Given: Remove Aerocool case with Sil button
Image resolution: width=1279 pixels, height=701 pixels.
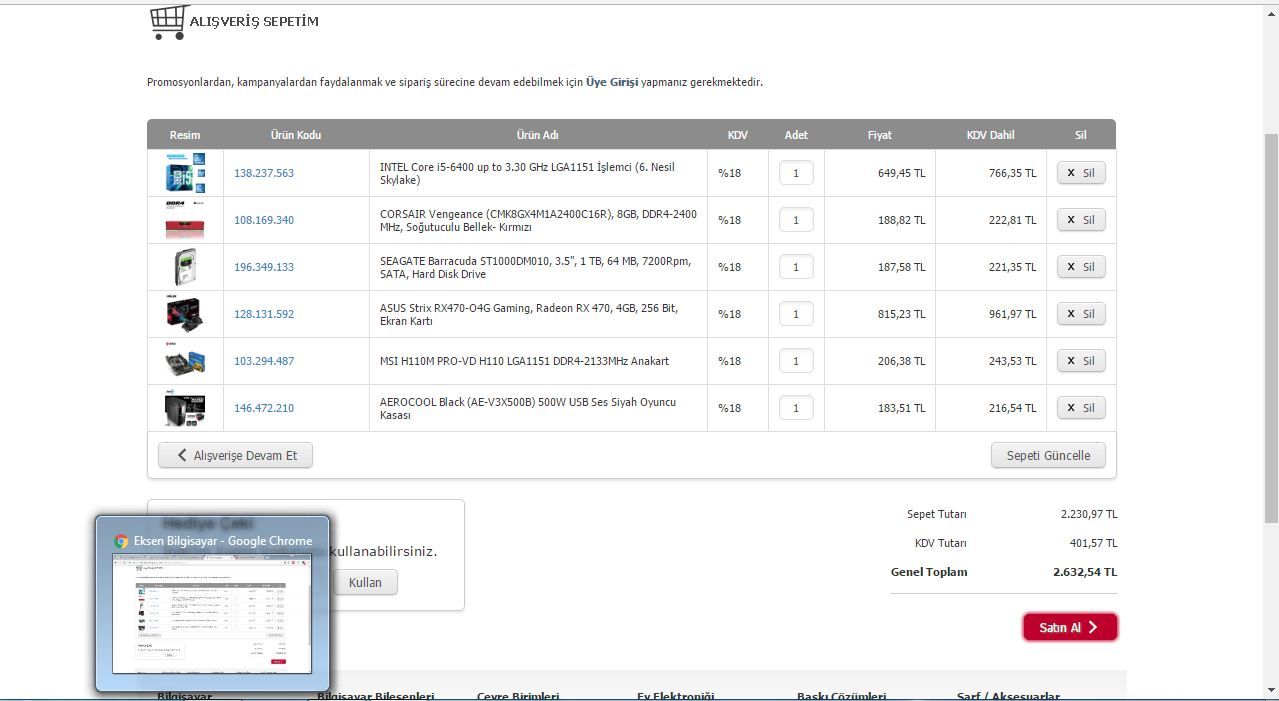Looking at the screenshot, I should [x=1081, y=408].
